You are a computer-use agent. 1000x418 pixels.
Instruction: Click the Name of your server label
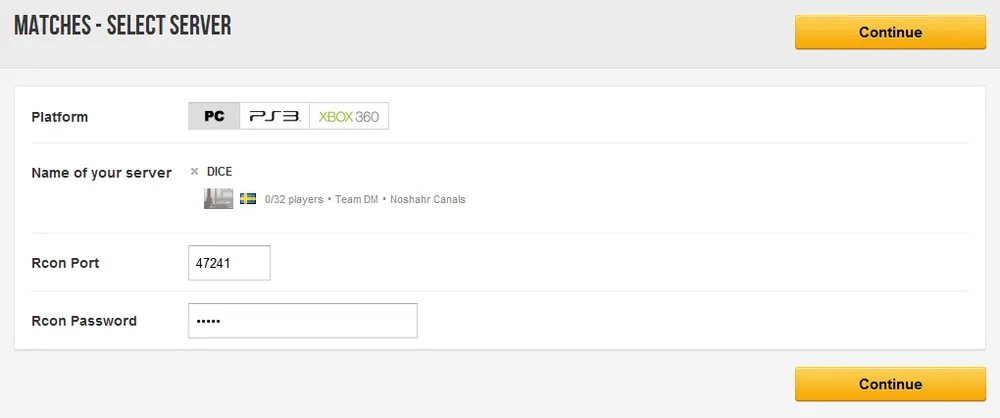pyautogui.click(x=101, y=173)
